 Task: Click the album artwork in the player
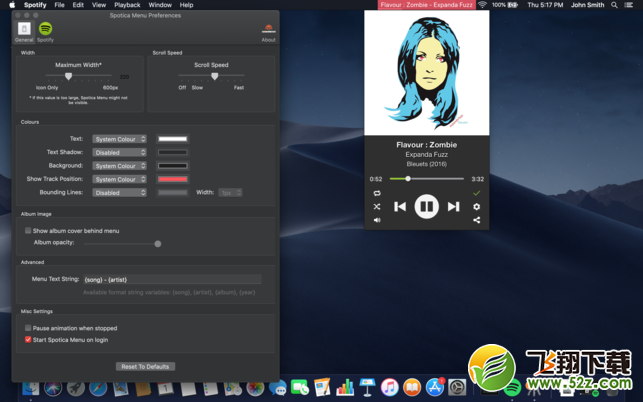(x=426, y=73)
